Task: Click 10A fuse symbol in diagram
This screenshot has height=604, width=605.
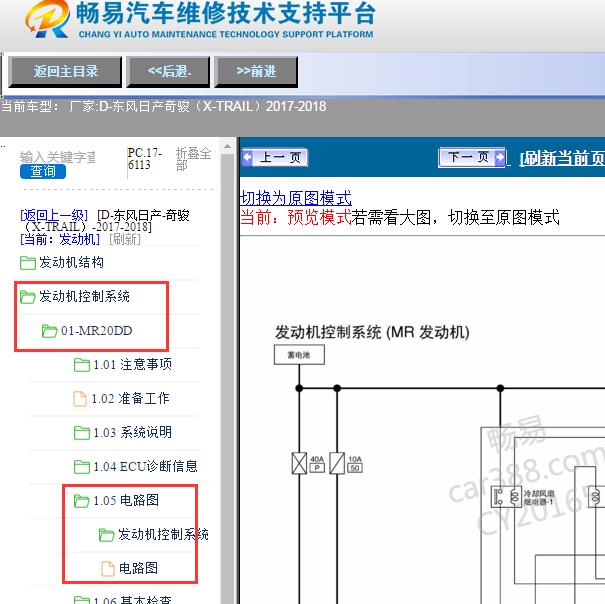Action: click(x=337, y=463)
